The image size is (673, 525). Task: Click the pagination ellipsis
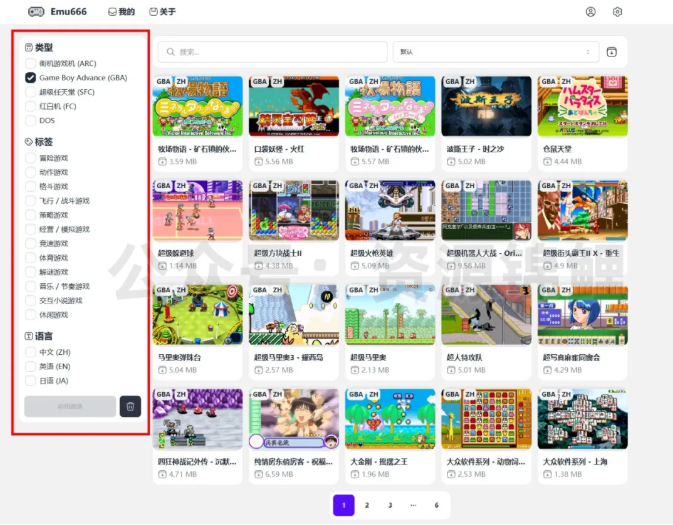(x=413, y=505)
